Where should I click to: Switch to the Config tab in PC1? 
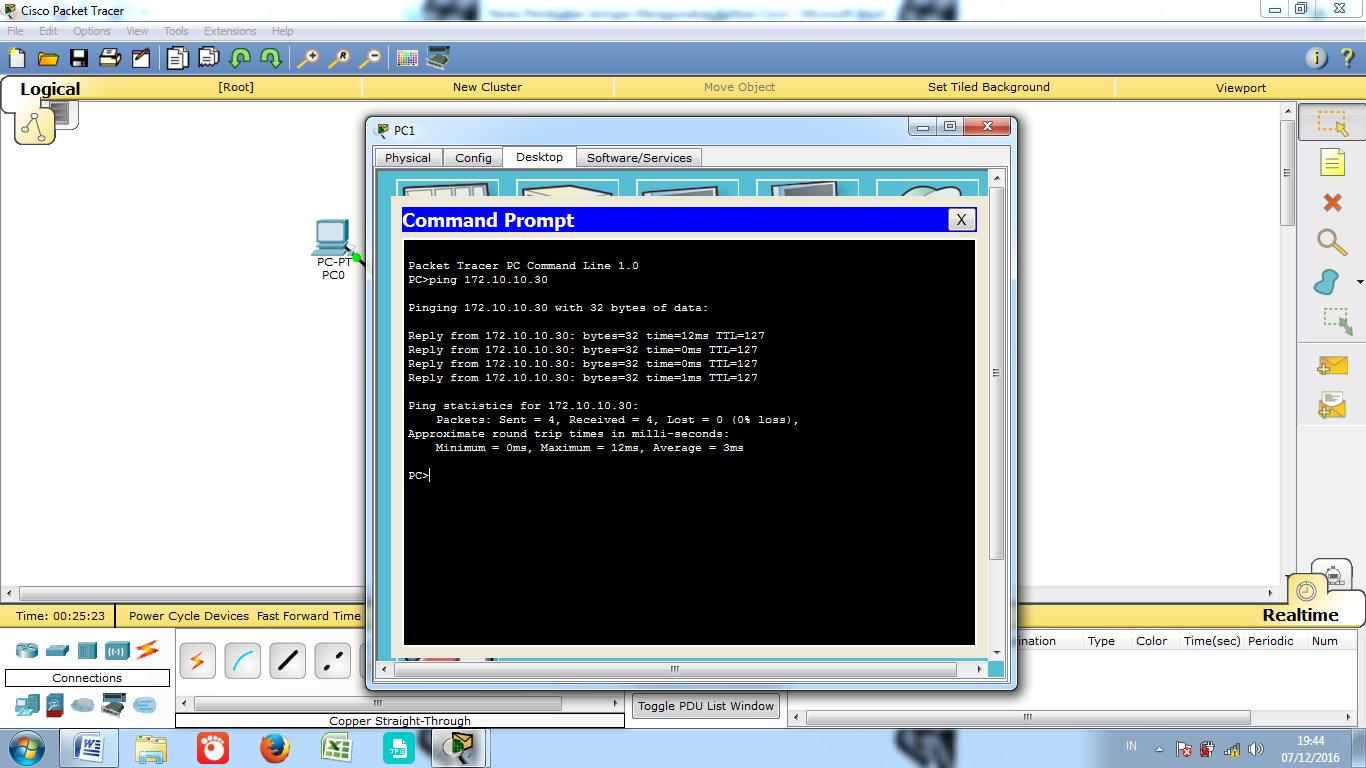[473, 158]
